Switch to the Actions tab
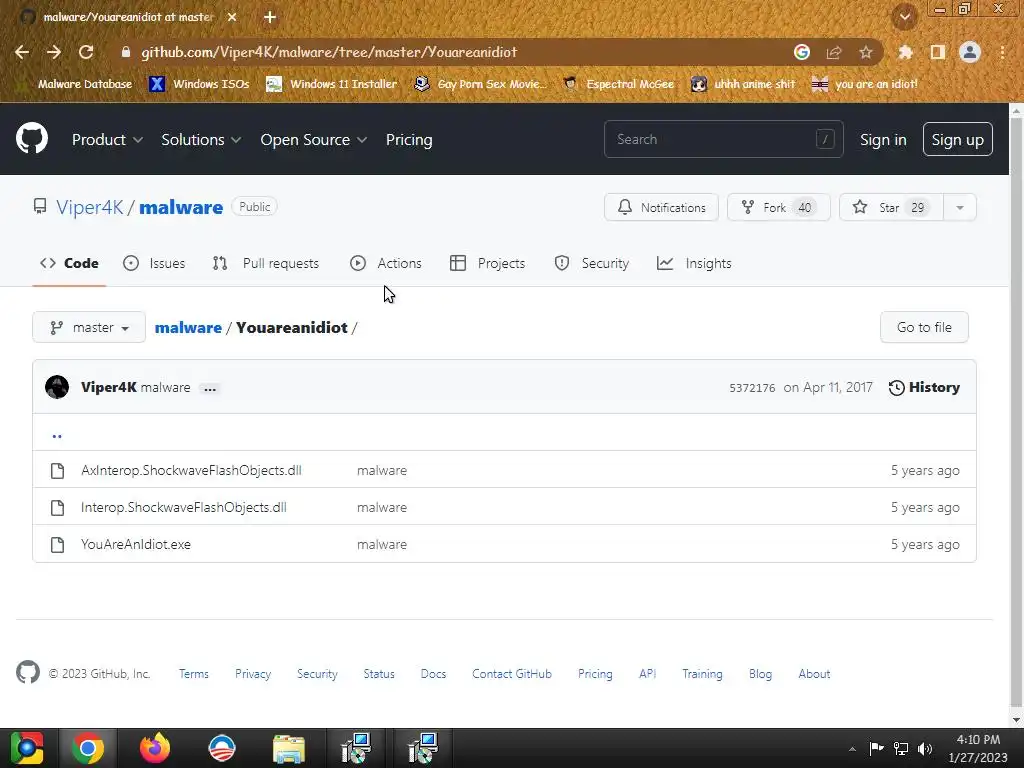Viewport: 1024px width, 768px height. click(386, 263)
